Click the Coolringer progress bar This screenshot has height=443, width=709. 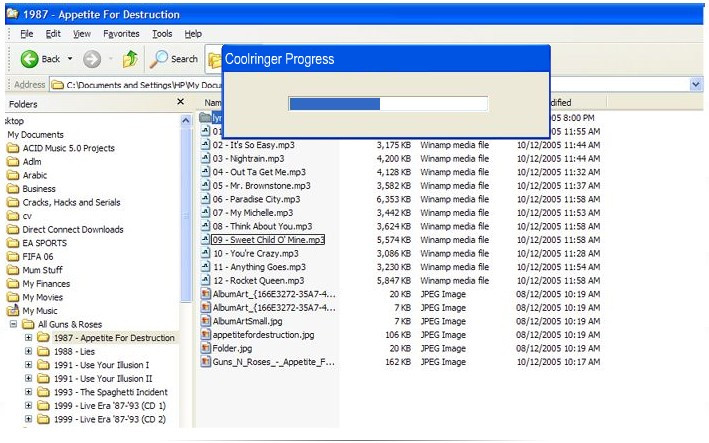[388, 104]
